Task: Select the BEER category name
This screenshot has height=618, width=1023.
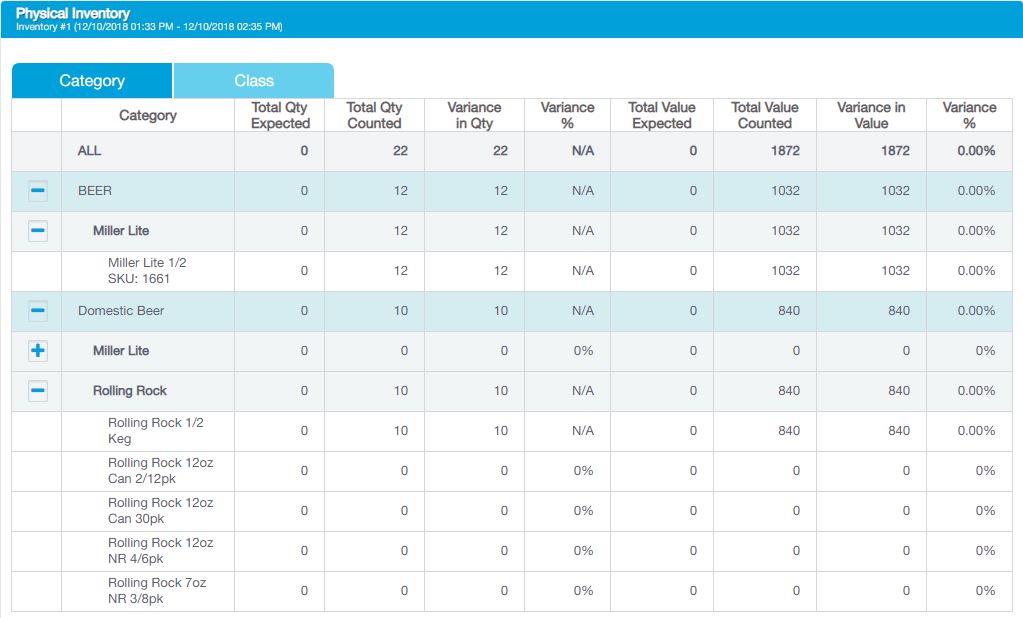Action: (95, 191)
